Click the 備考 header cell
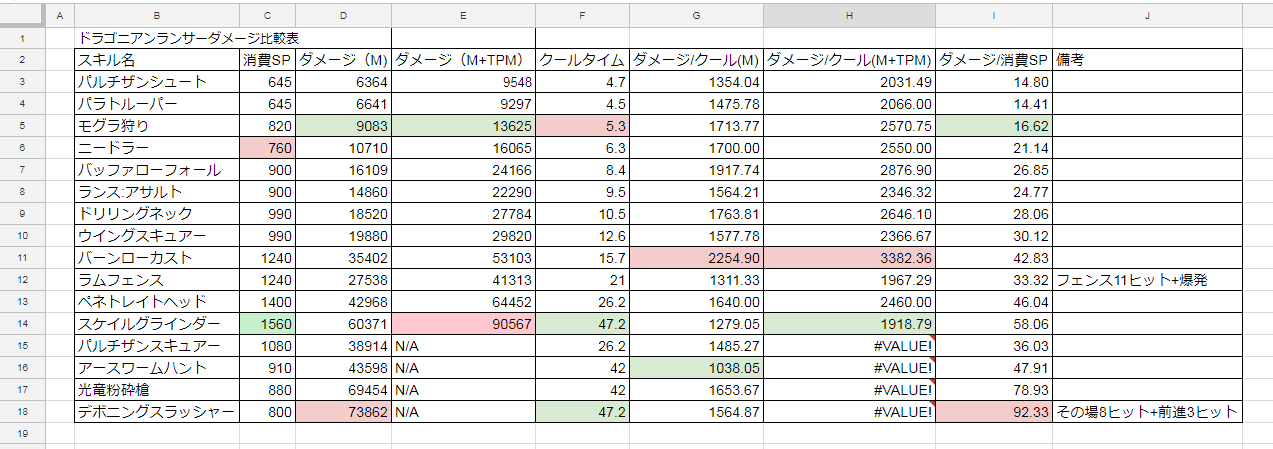The image size is (1273, 449). [x=1147, y=60]
